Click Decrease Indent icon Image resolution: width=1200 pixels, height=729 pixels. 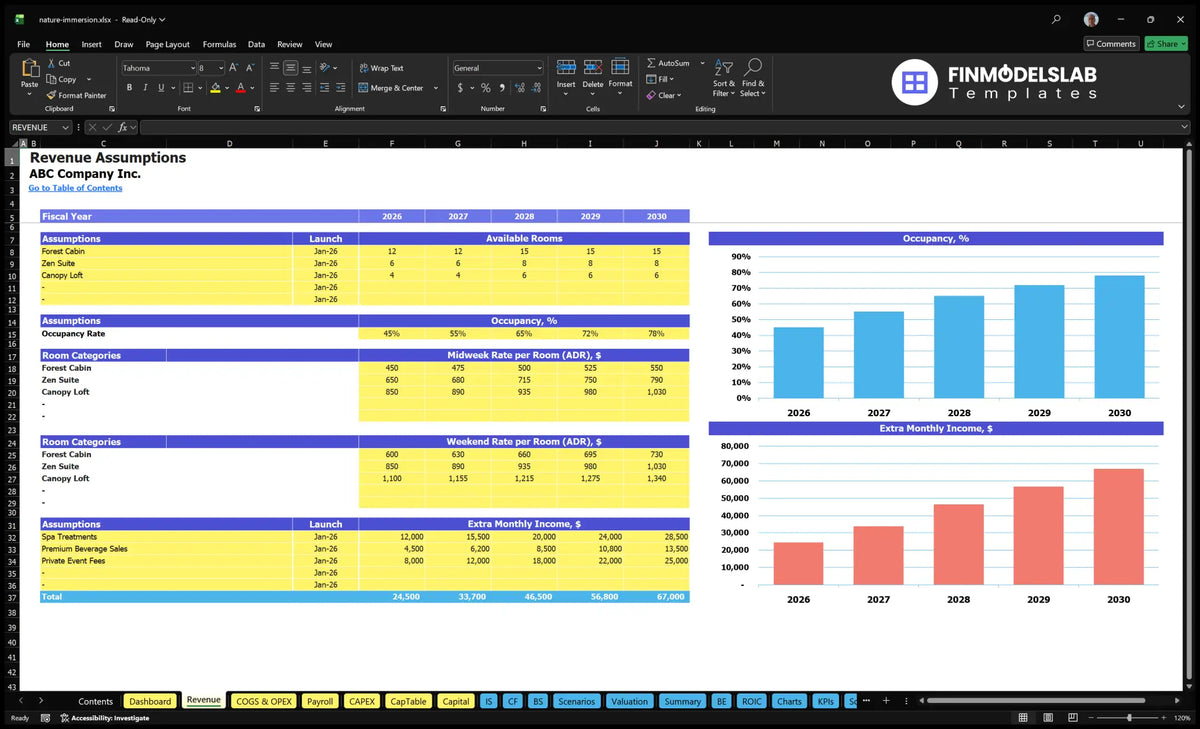point(323,88)
